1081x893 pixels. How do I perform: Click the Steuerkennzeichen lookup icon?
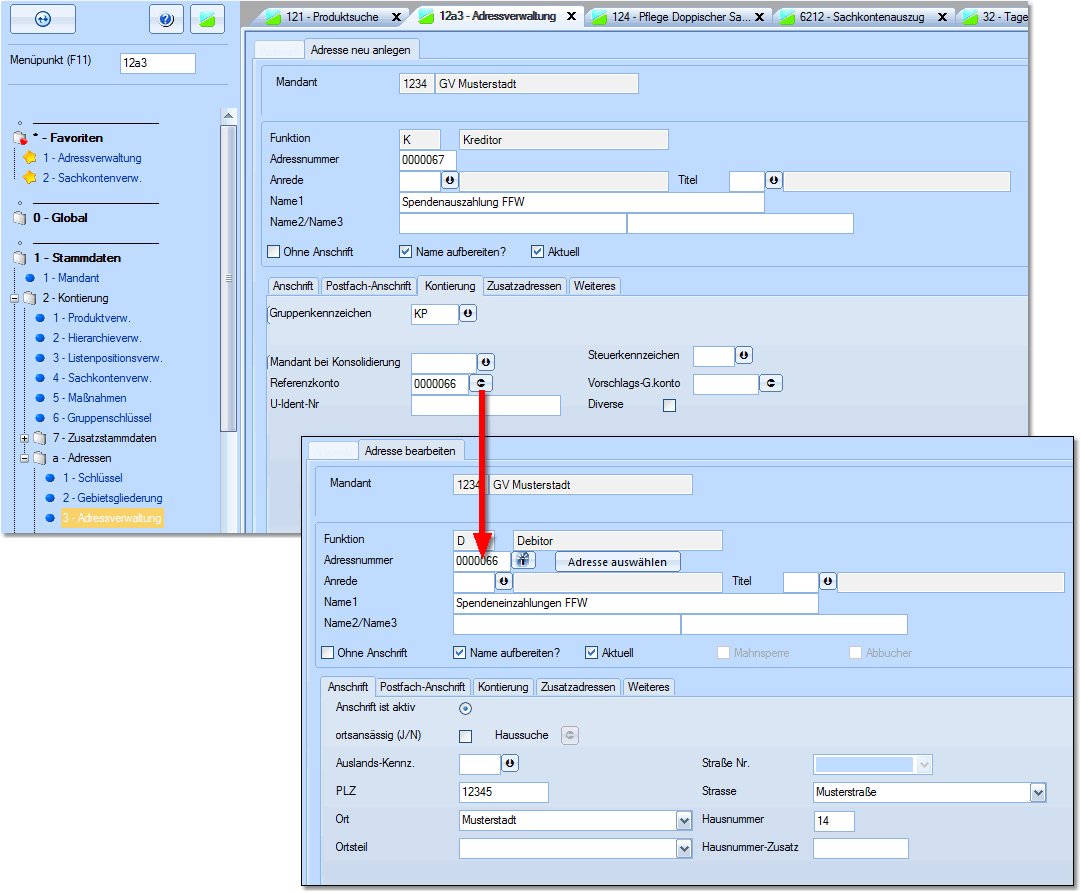[x=744, y=356]
